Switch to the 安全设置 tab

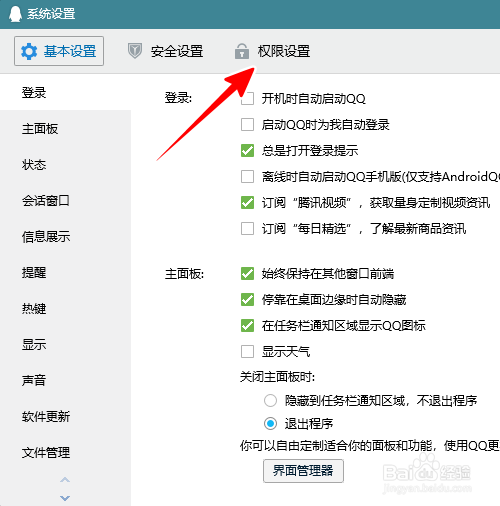(x=165, y=51)
